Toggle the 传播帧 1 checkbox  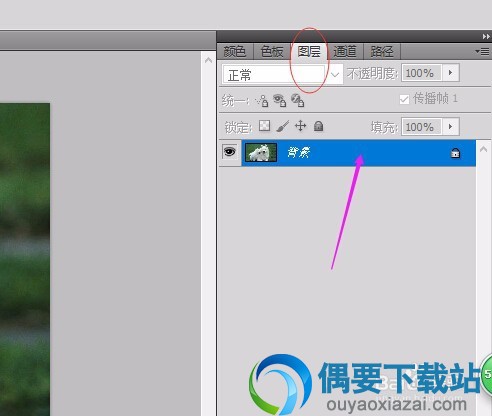404,99
